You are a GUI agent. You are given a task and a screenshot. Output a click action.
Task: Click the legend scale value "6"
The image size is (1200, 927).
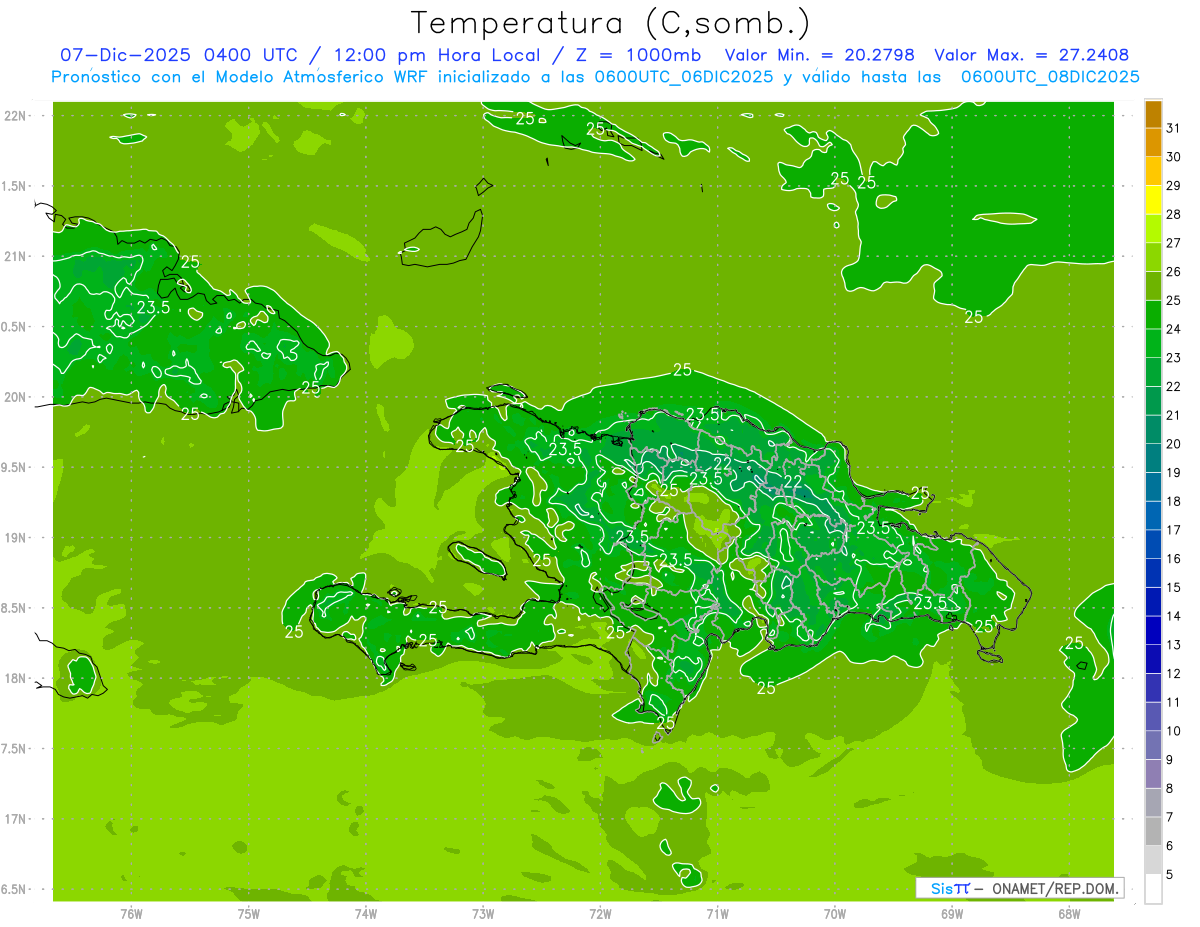[x=1170, y=846]
